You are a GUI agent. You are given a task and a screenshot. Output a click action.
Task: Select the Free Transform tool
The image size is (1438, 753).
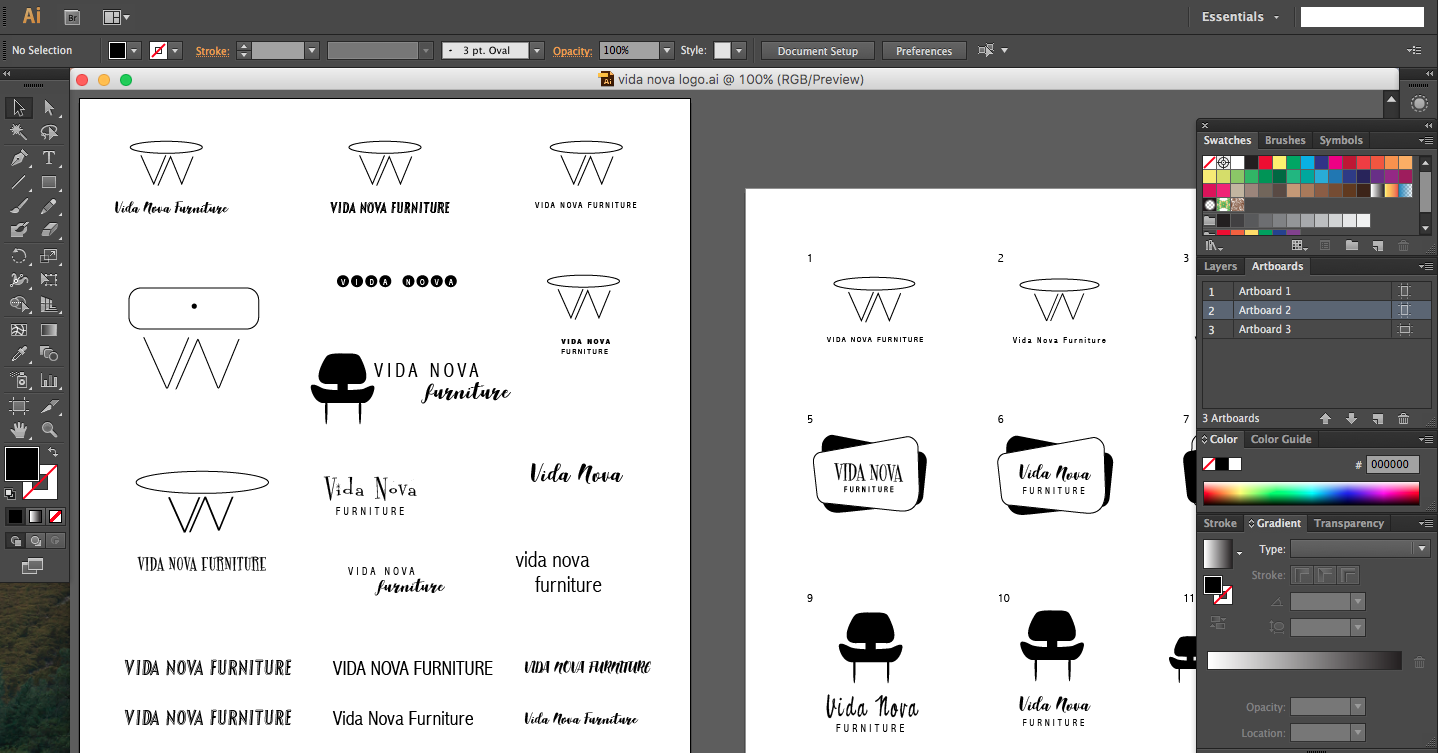(x=49, y=280)
